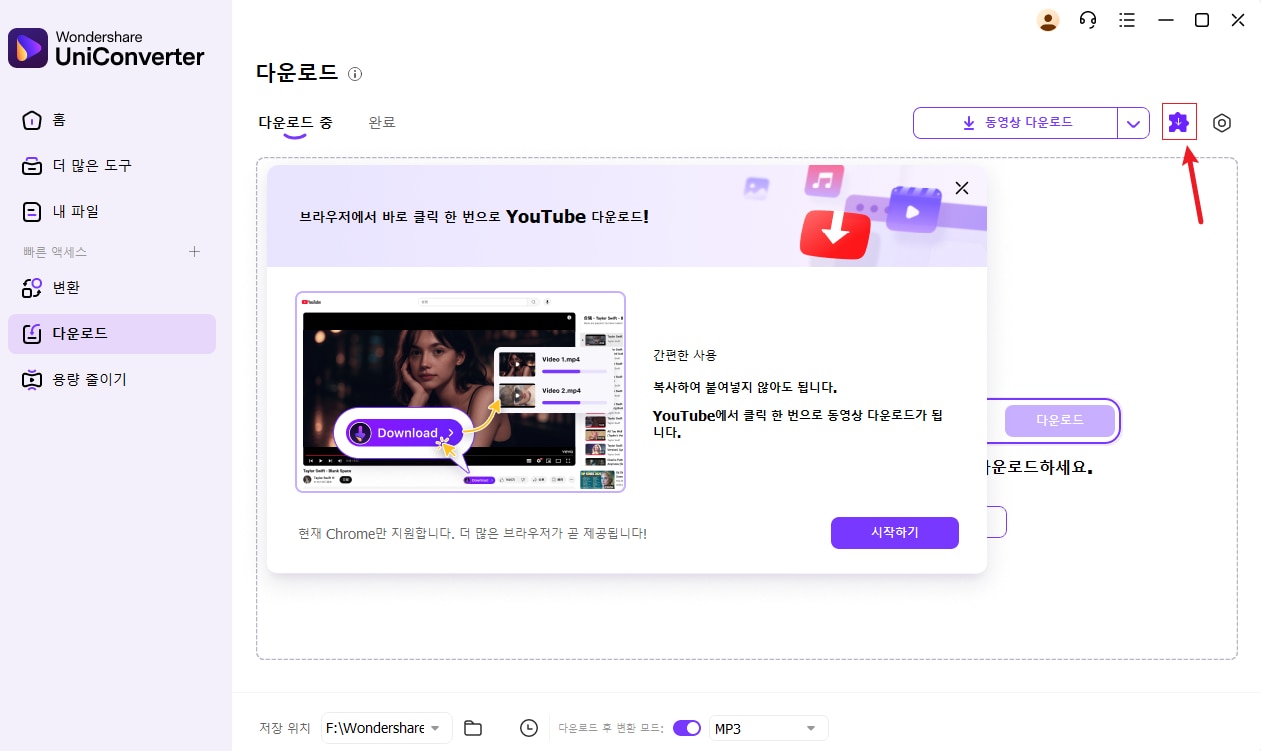Switch to the 완료 tab
The height and width of the screenshot is (751, 1261).
pyautogui.click(x=382, y=122)
